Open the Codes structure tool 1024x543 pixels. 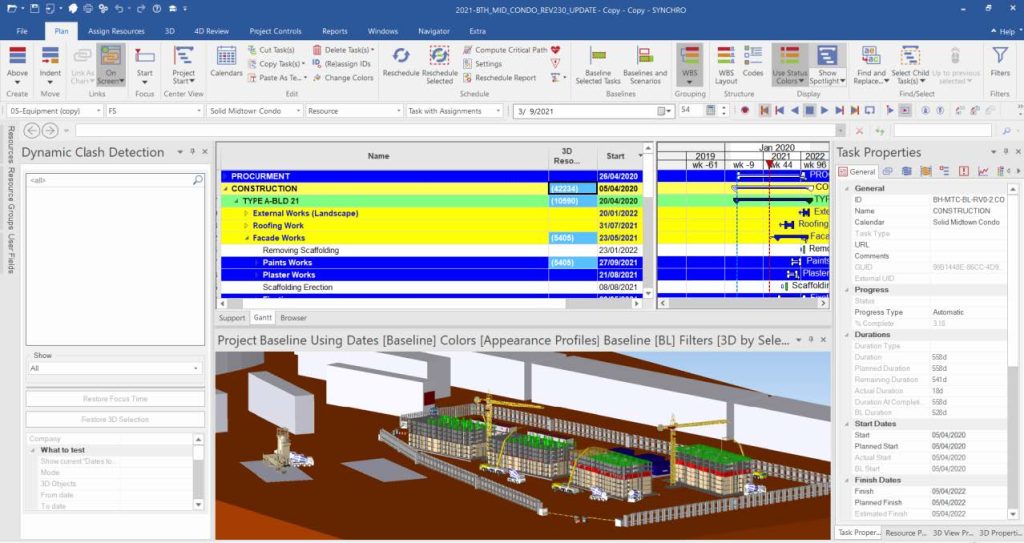753,63
